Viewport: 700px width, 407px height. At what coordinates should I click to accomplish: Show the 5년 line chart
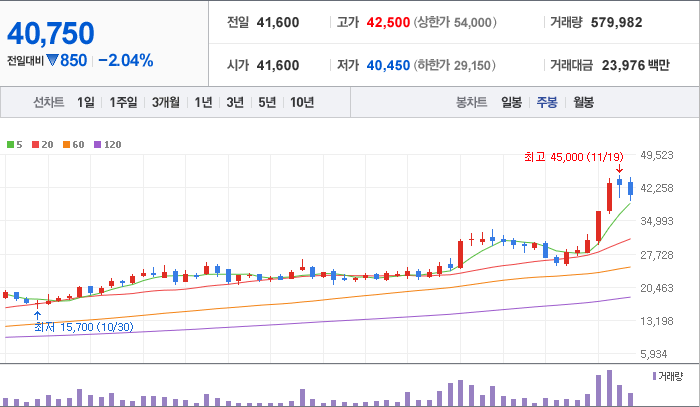(267, 102)
